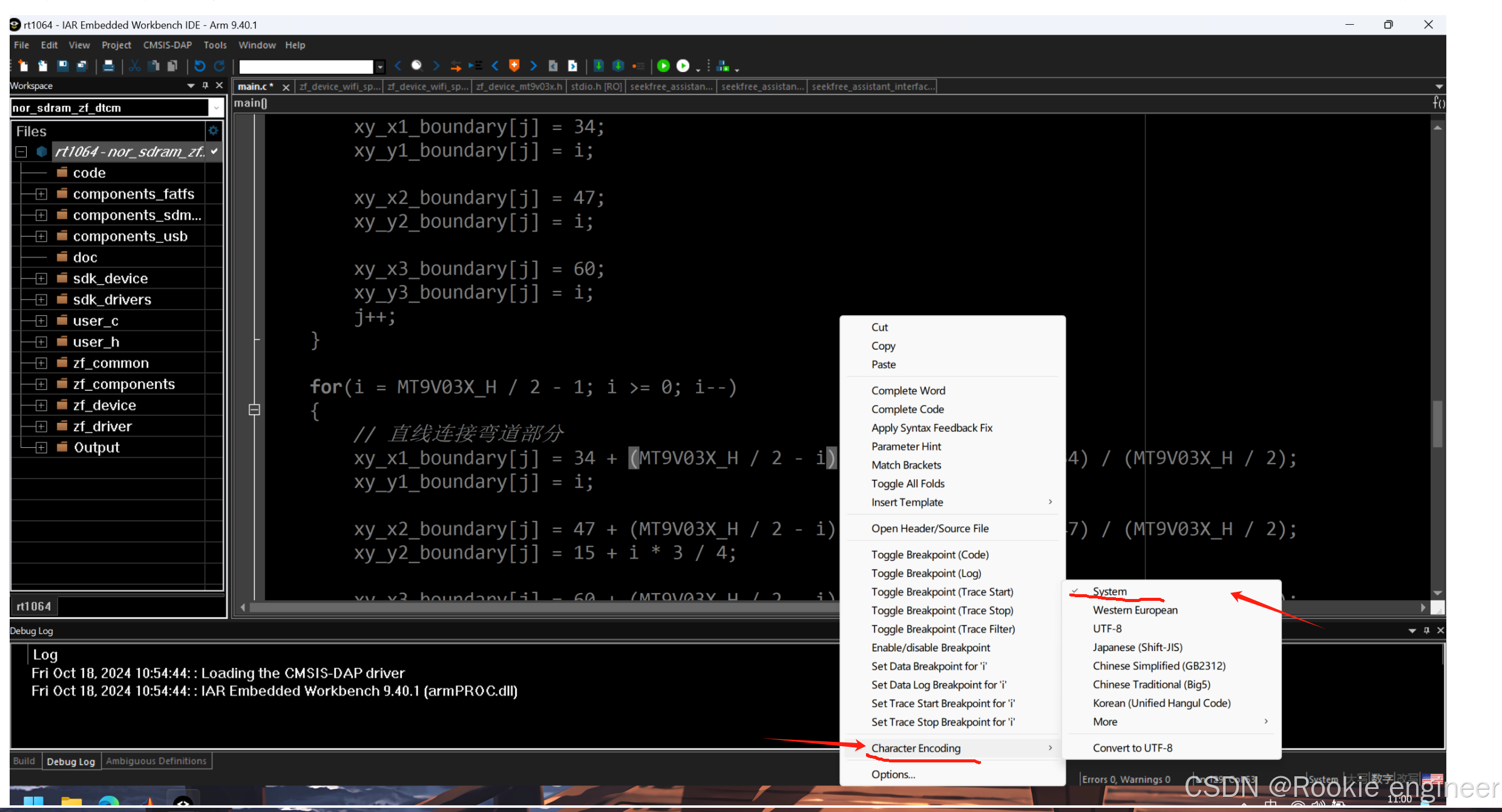The height and width of the screenshot is (812, 1502).
Task: Click the New Document toolbar icon
Action: (23, 66)
